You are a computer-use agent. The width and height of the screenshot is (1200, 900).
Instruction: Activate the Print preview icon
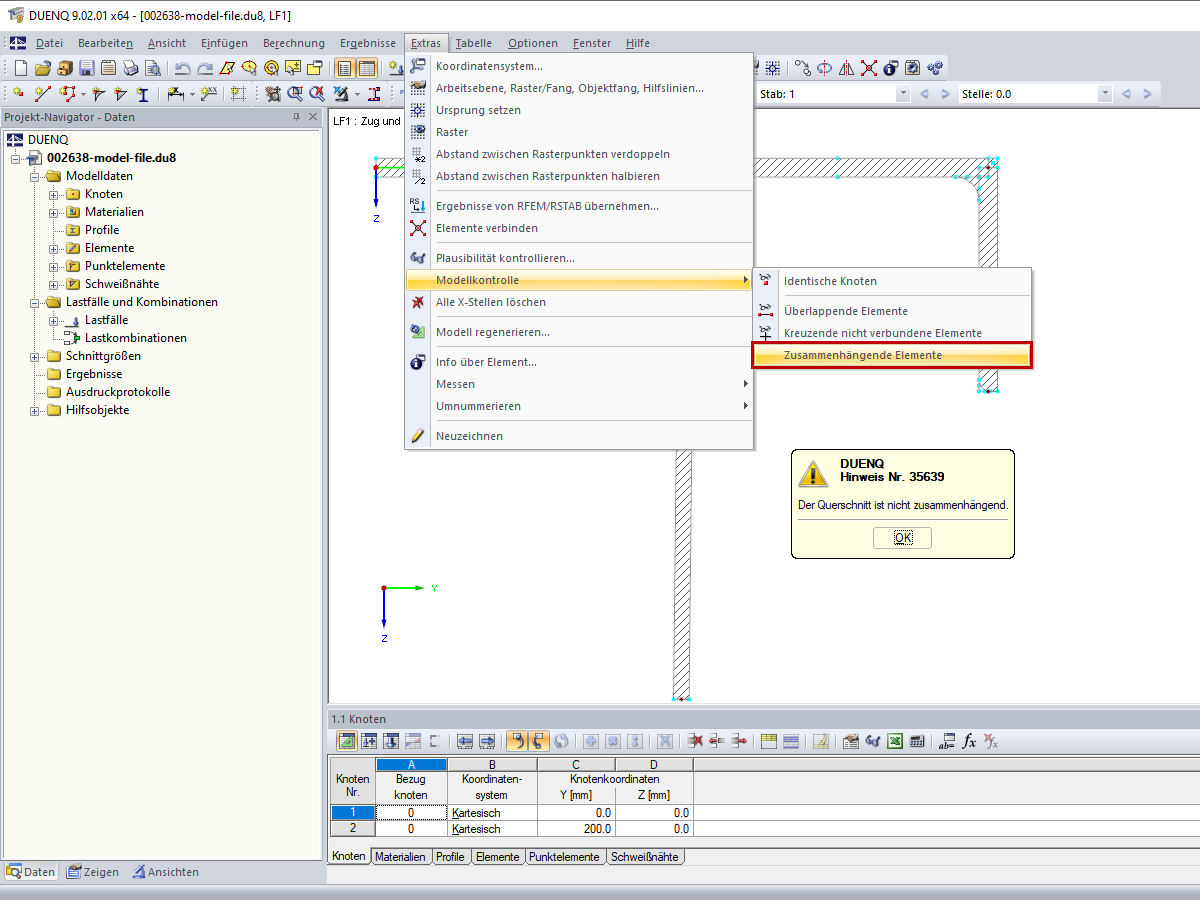point(152,67)
